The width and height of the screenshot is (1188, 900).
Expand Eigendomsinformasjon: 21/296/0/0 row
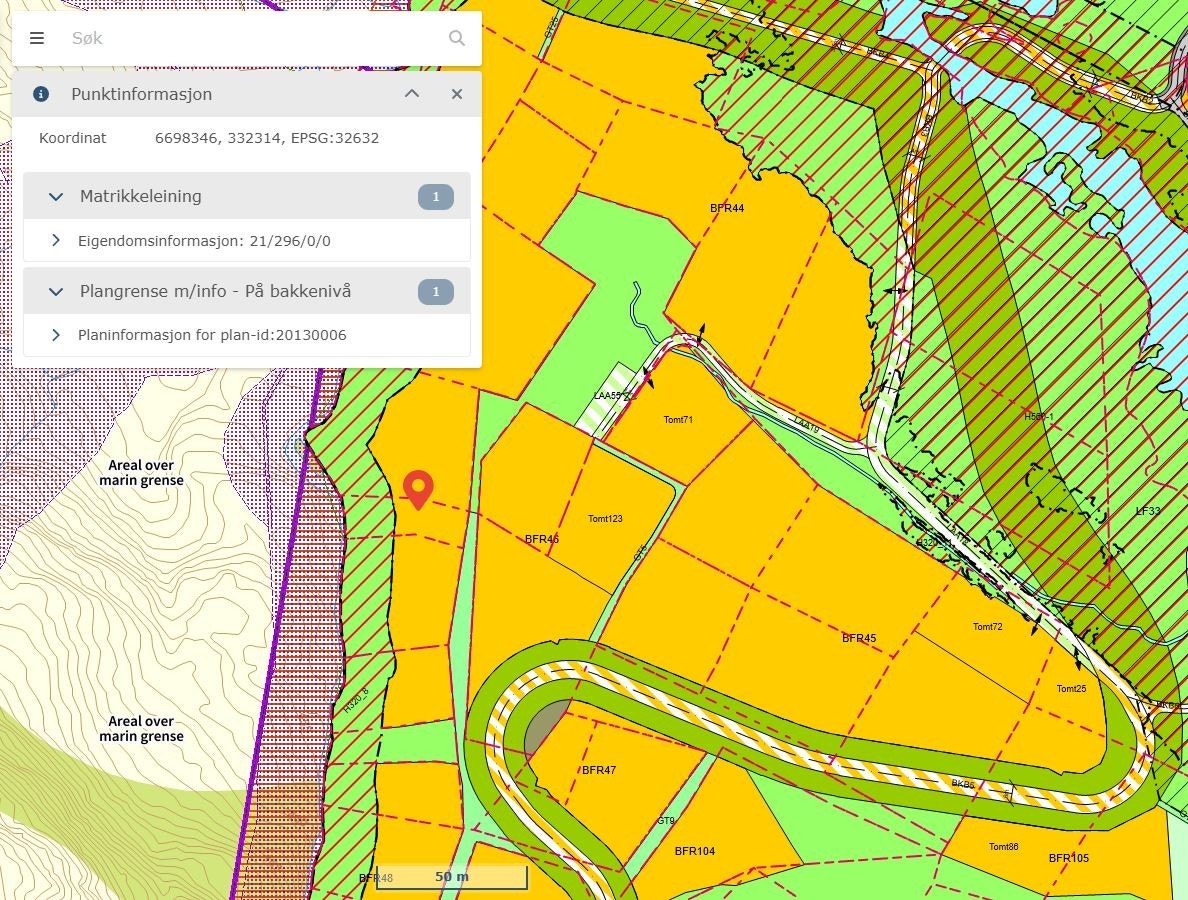pyautogui.click(x=247, y=241)
